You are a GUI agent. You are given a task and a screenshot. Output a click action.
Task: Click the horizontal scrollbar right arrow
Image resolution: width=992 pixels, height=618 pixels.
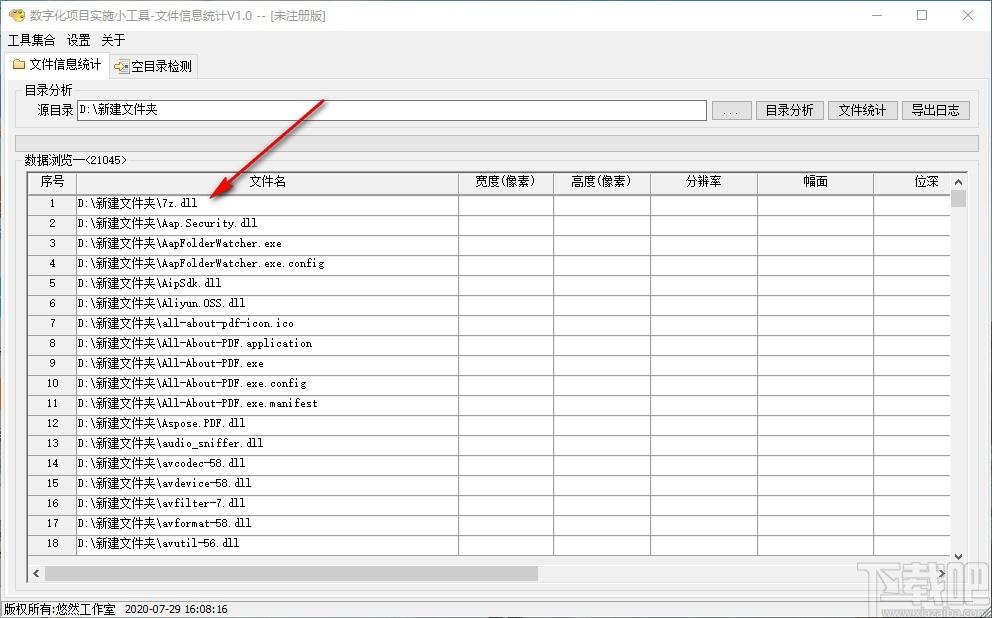point(942,574)
